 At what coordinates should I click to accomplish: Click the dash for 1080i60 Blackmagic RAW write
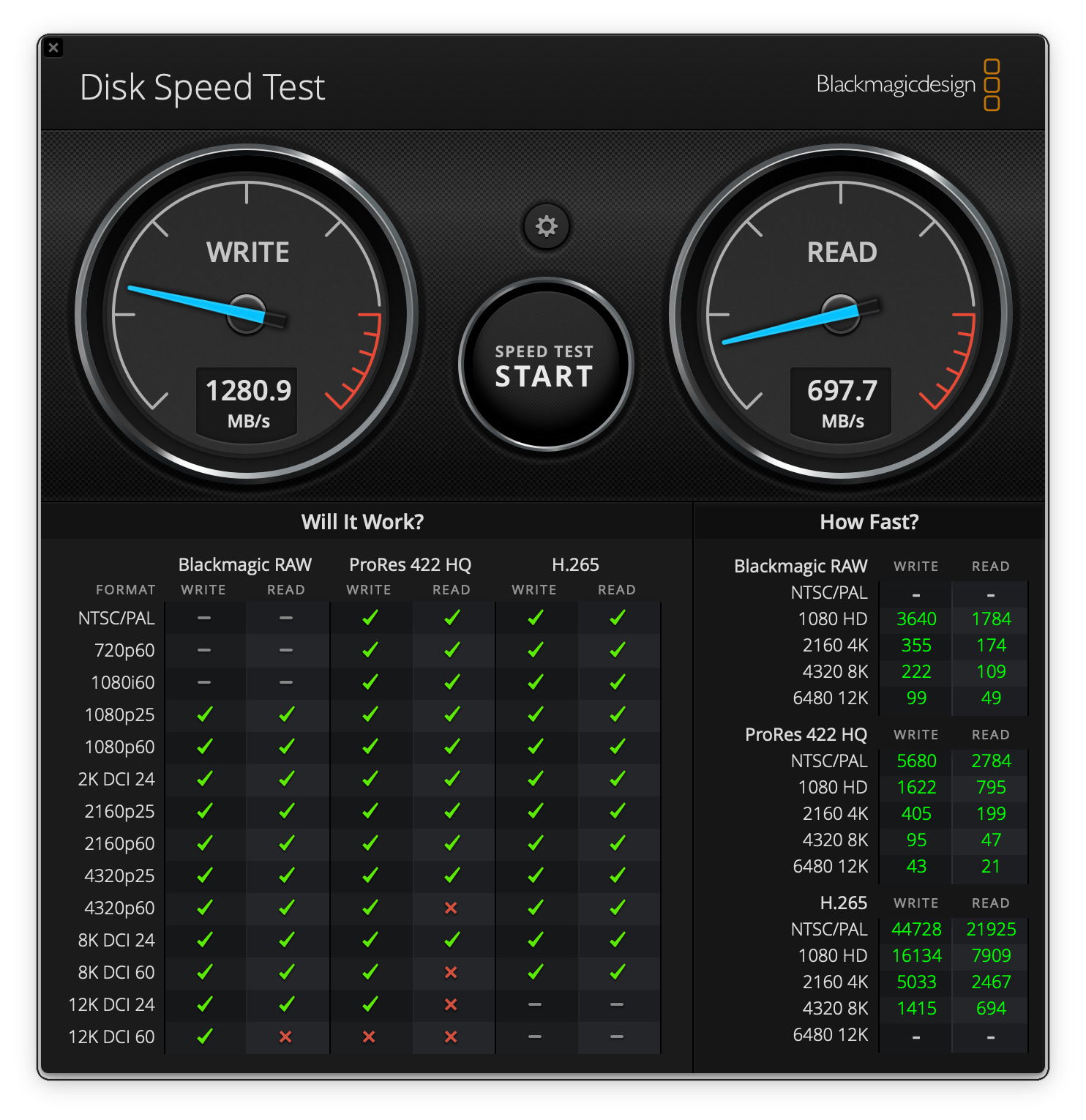click(204, 682)
